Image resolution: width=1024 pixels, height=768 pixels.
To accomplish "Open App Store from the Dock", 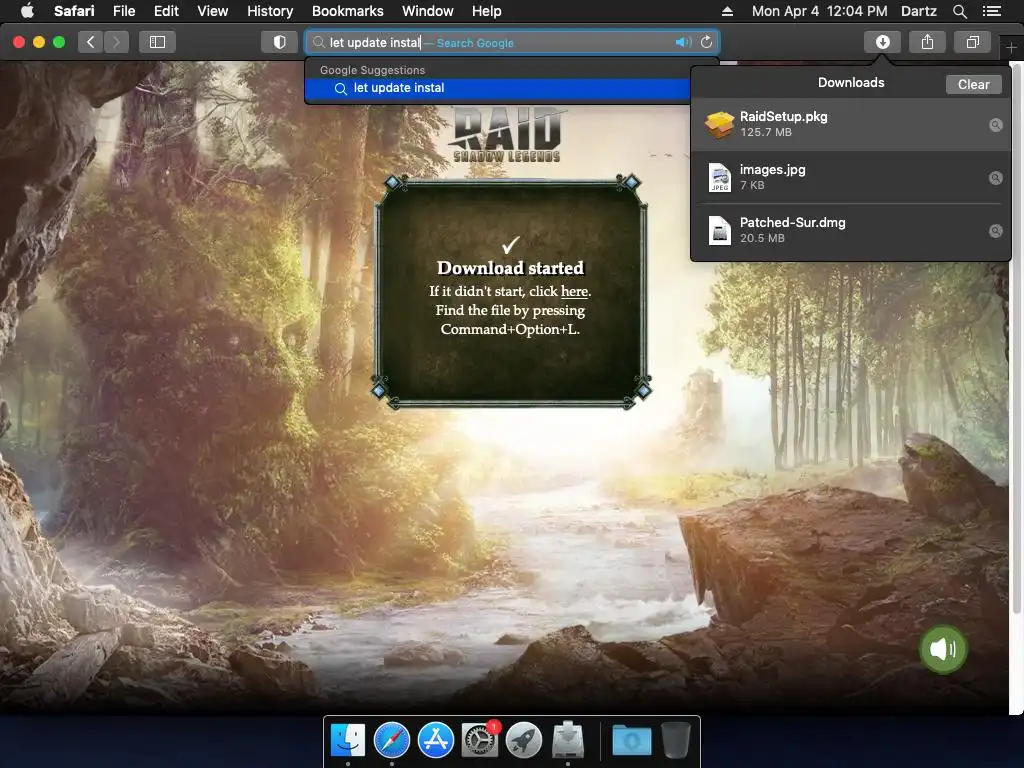I will [x=436, y=740].
